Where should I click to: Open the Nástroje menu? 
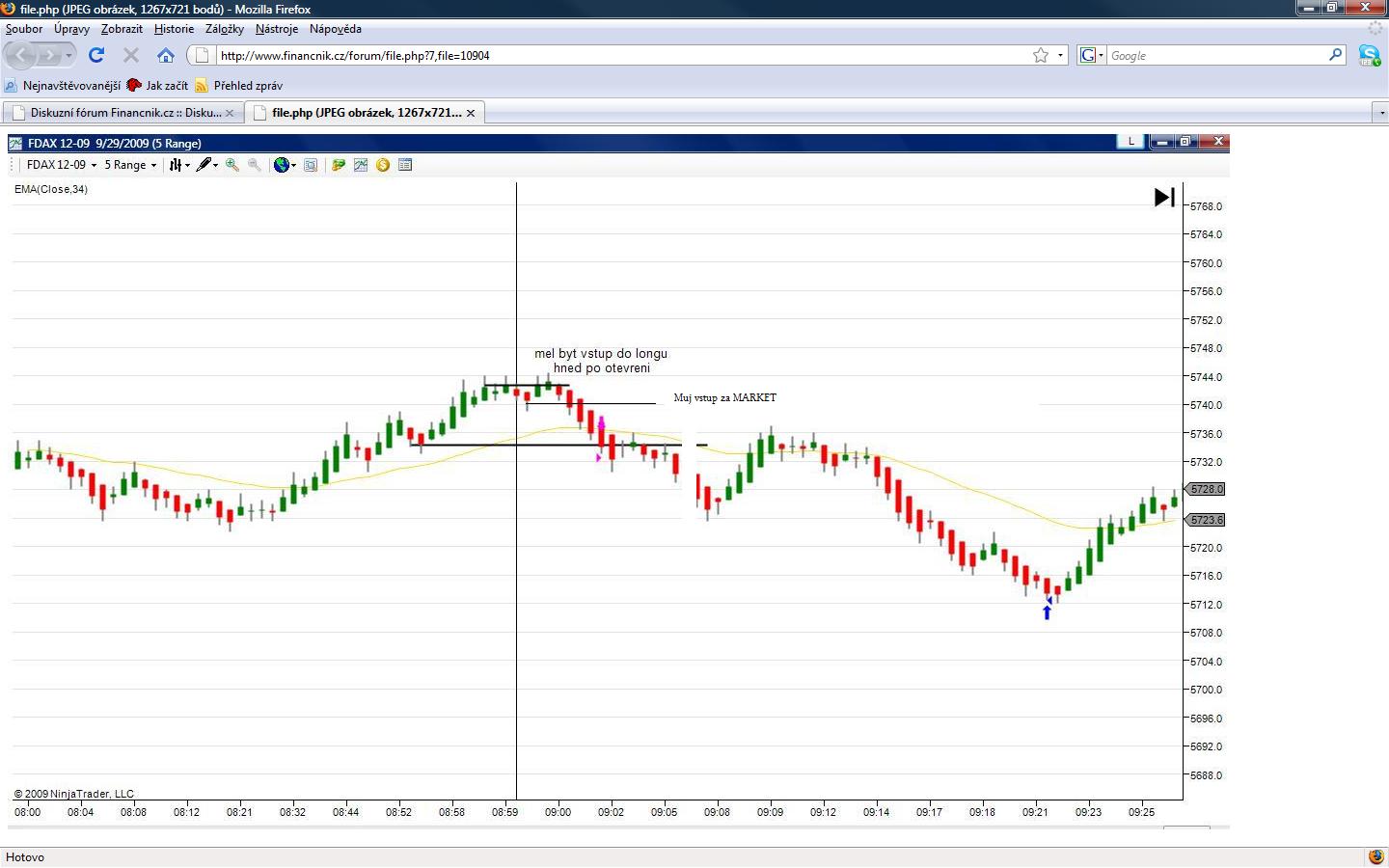tap(277, 29)
